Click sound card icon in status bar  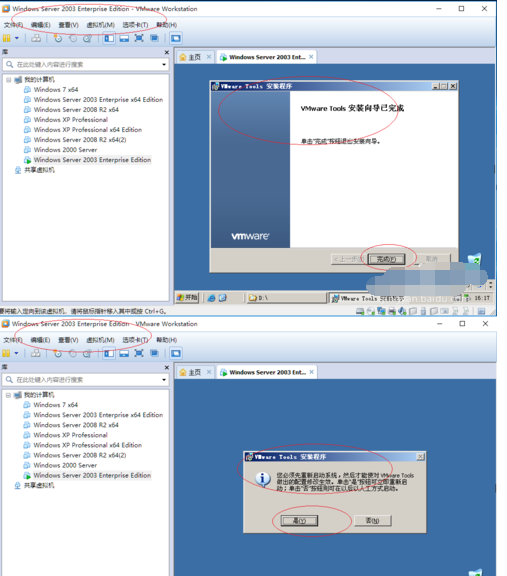pos(402,312)
